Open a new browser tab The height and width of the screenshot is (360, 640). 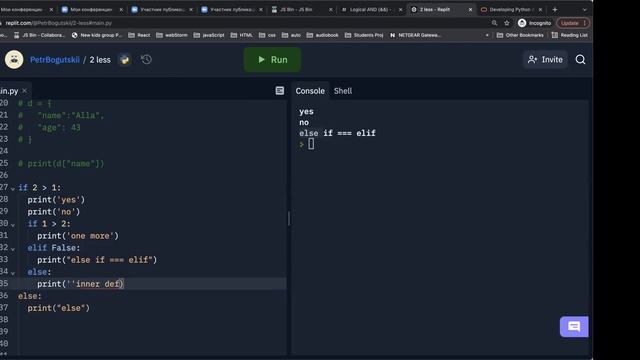click(x=555, y=9)
